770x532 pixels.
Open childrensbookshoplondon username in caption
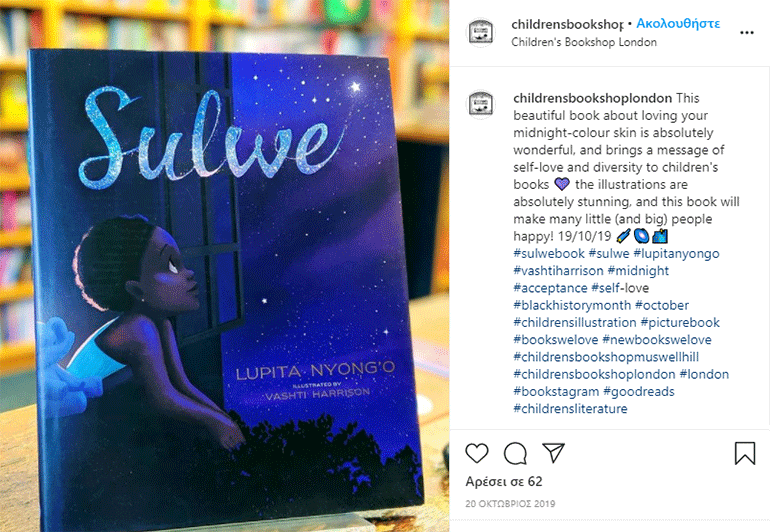coord(593,98)
